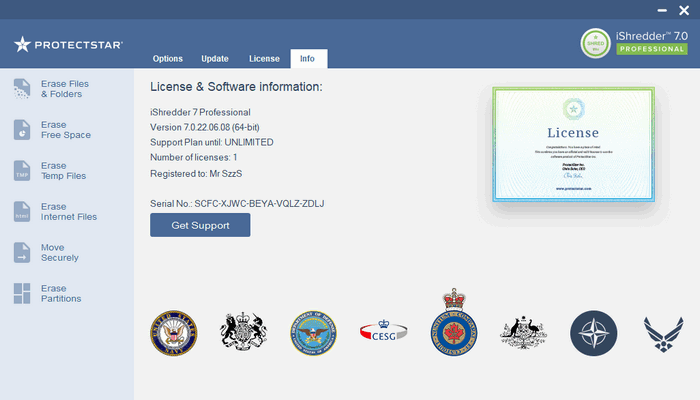Screen dimensions: 700x400
Task: Click the Australian coat of arms logo
Action: click(523, 333)
